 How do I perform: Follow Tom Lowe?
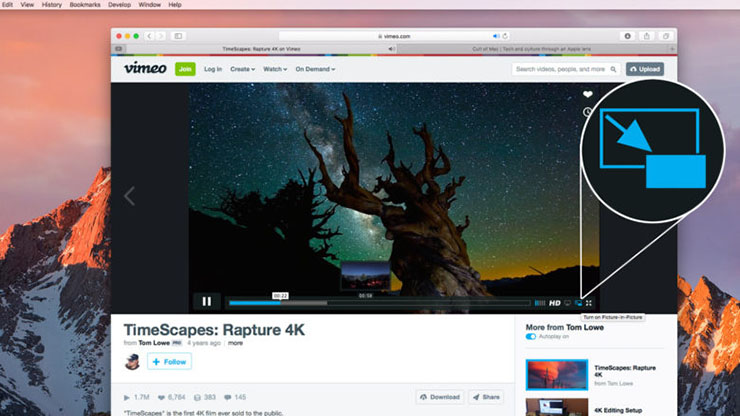(169, 361)
